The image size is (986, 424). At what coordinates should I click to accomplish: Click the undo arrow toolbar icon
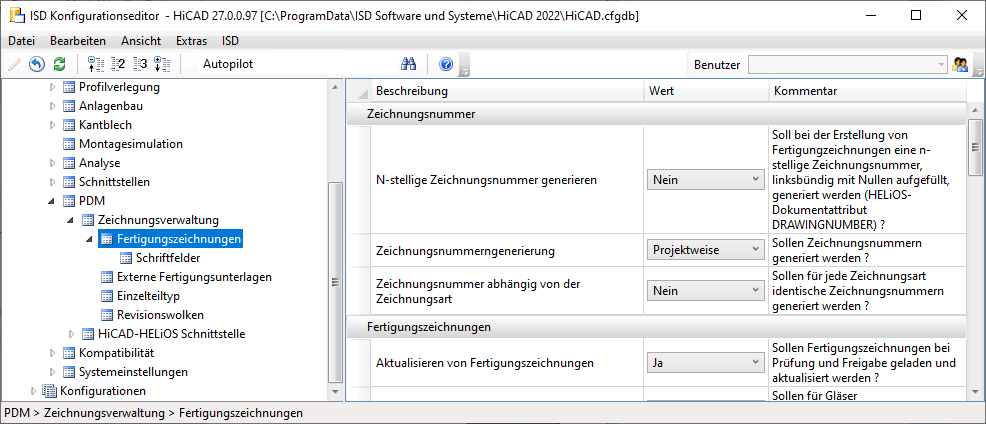pyautogui.click(x=37, y=64)
